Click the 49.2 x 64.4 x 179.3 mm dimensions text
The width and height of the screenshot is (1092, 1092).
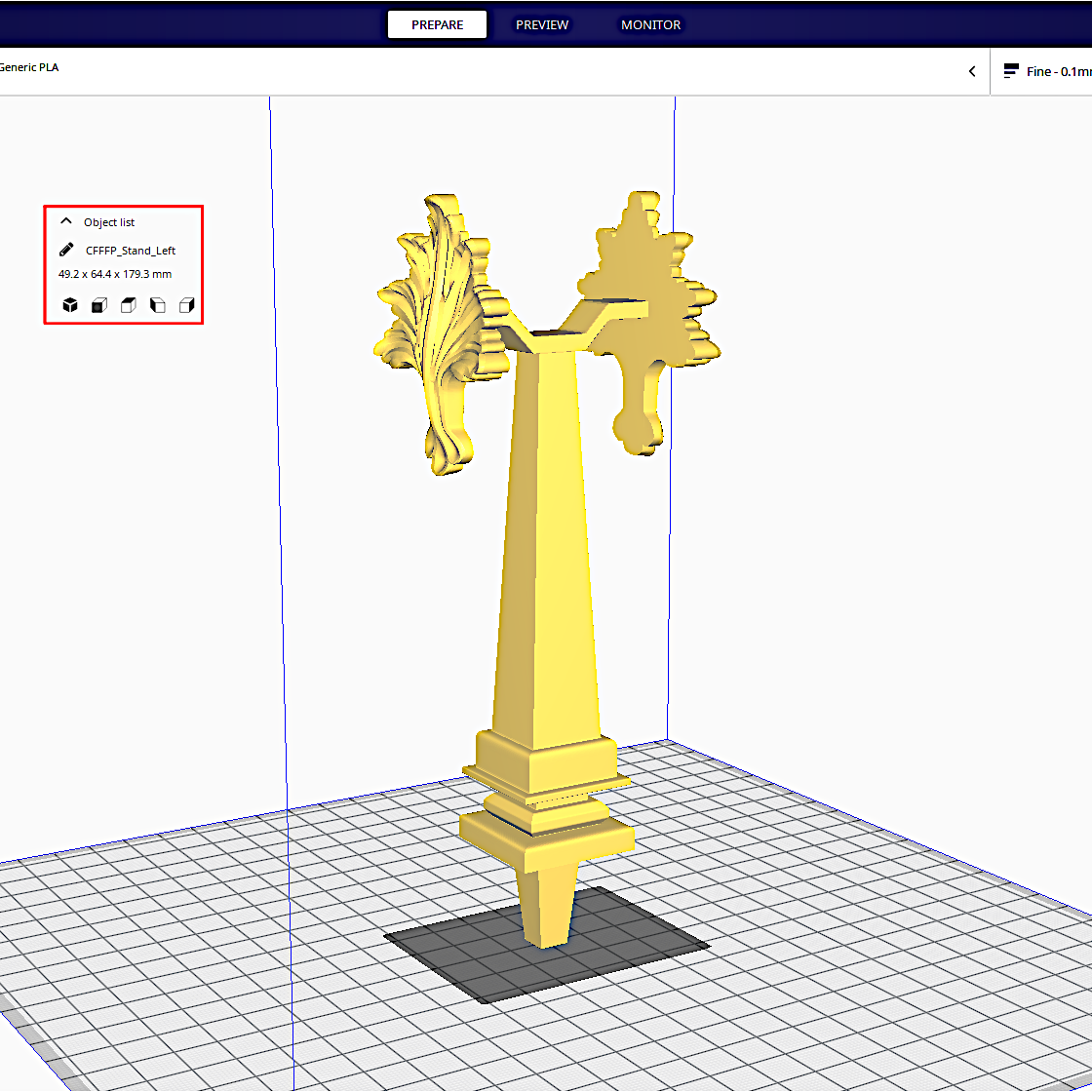115,274
